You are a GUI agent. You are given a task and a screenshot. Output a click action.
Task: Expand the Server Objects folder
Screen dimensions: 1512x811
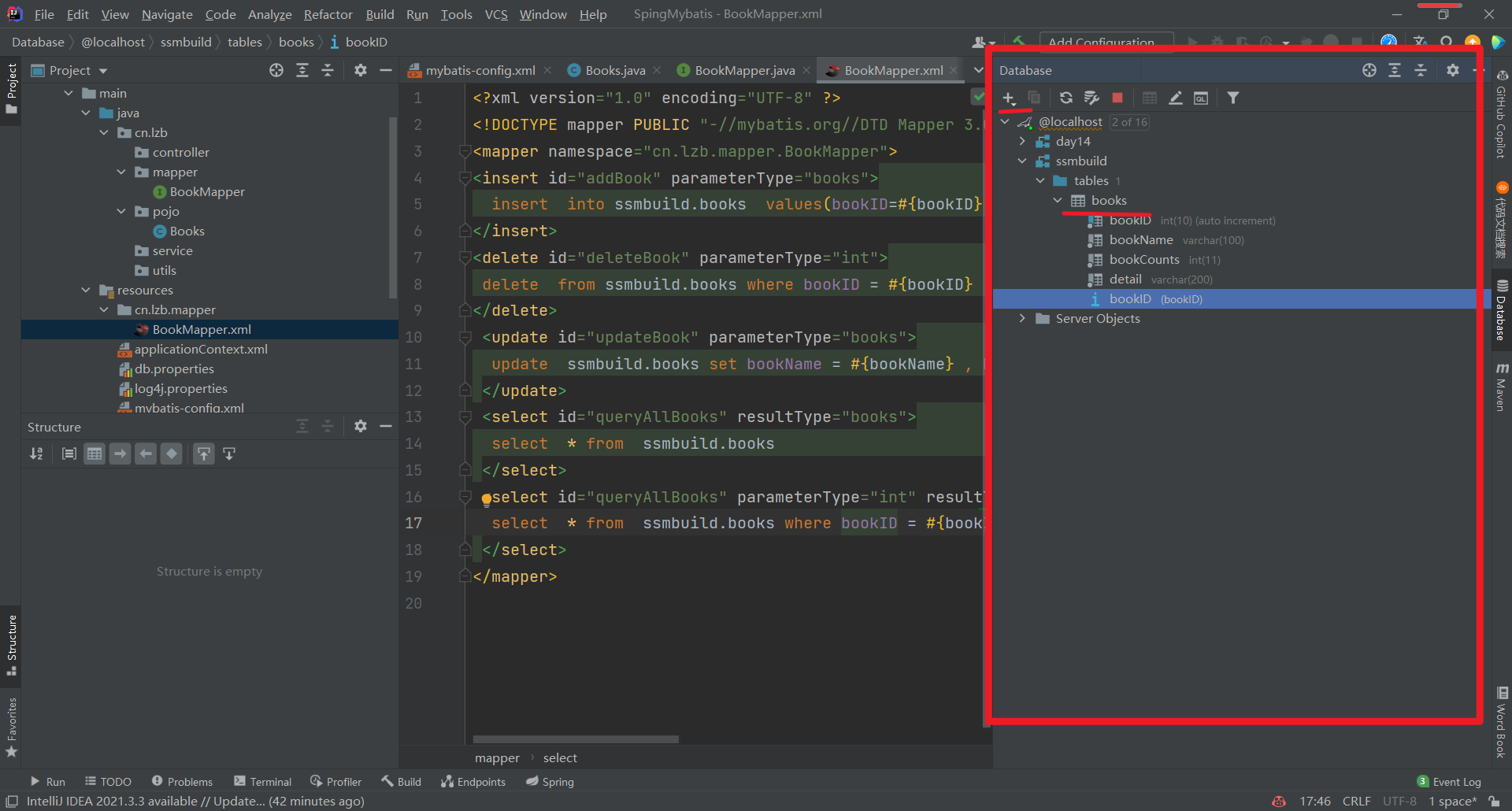1022,319
